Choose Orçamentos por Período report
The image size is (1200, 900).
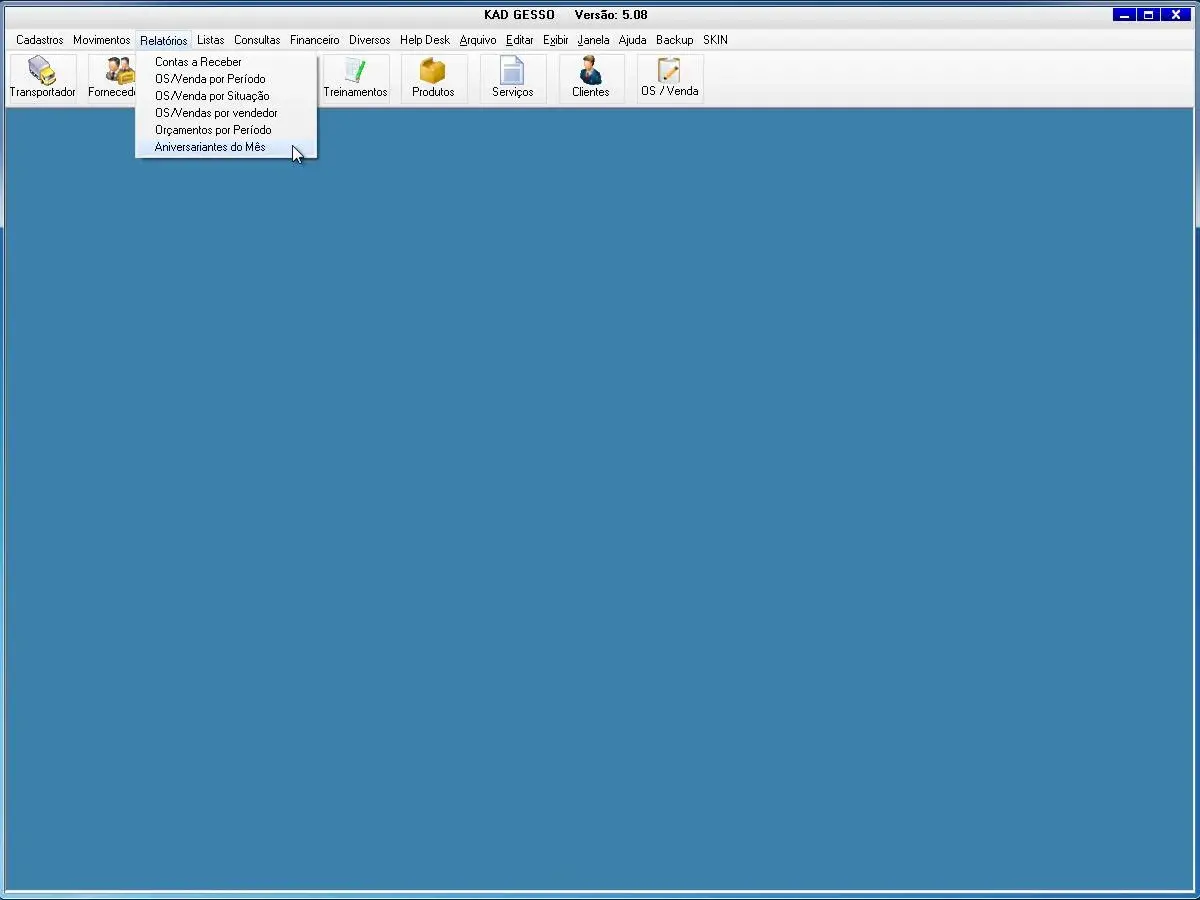[213, 130]
